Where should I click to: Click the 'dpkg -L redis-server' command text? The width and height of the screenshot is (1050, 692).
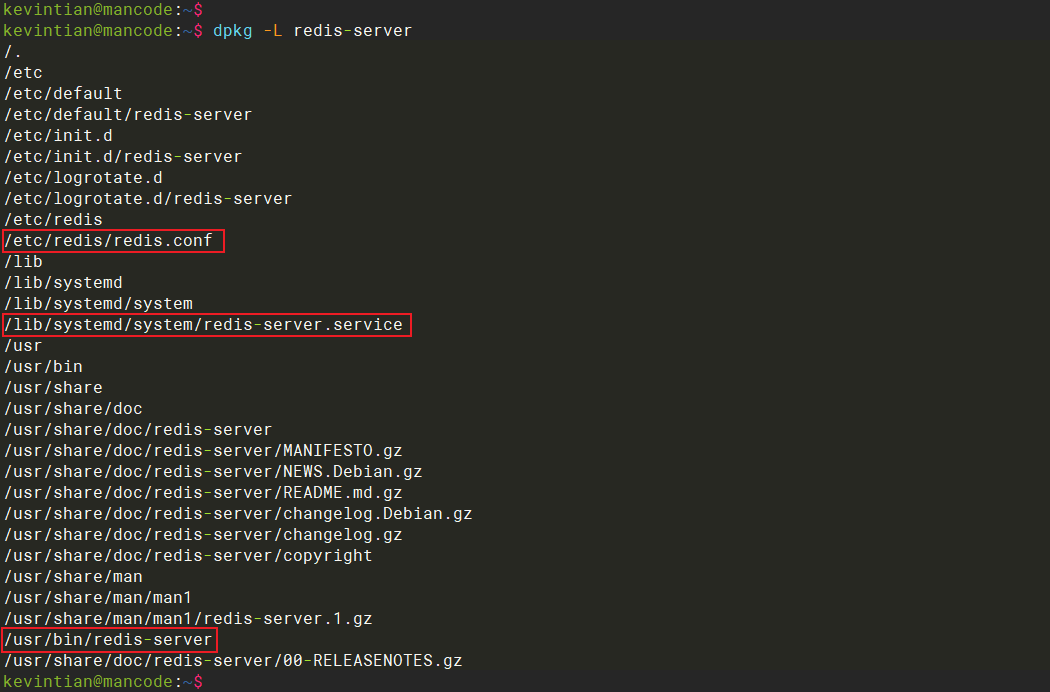pyautogui.click(x=312, y=31)
